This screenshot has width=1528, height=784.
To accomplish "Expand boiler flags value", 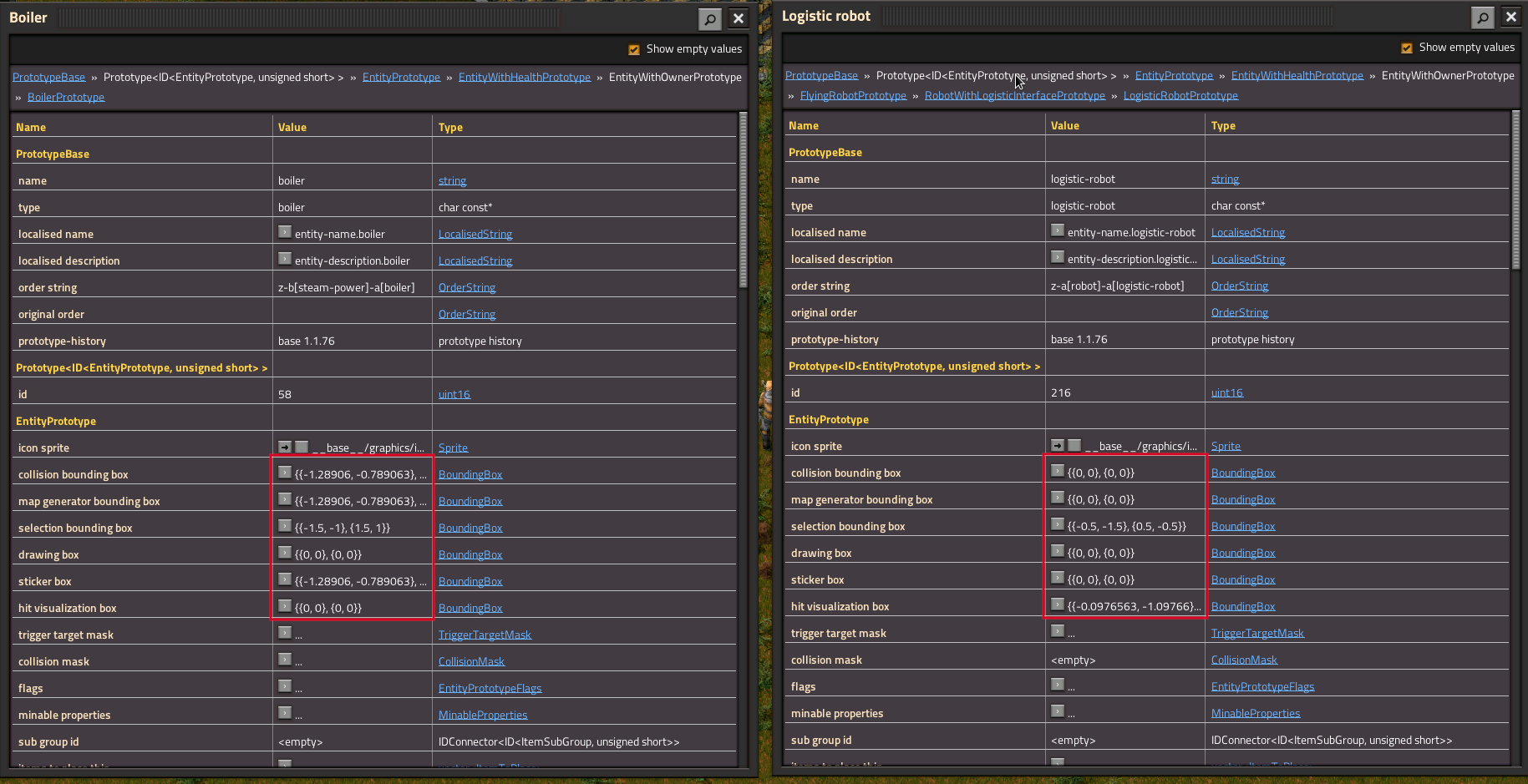I will pos(285,686).
